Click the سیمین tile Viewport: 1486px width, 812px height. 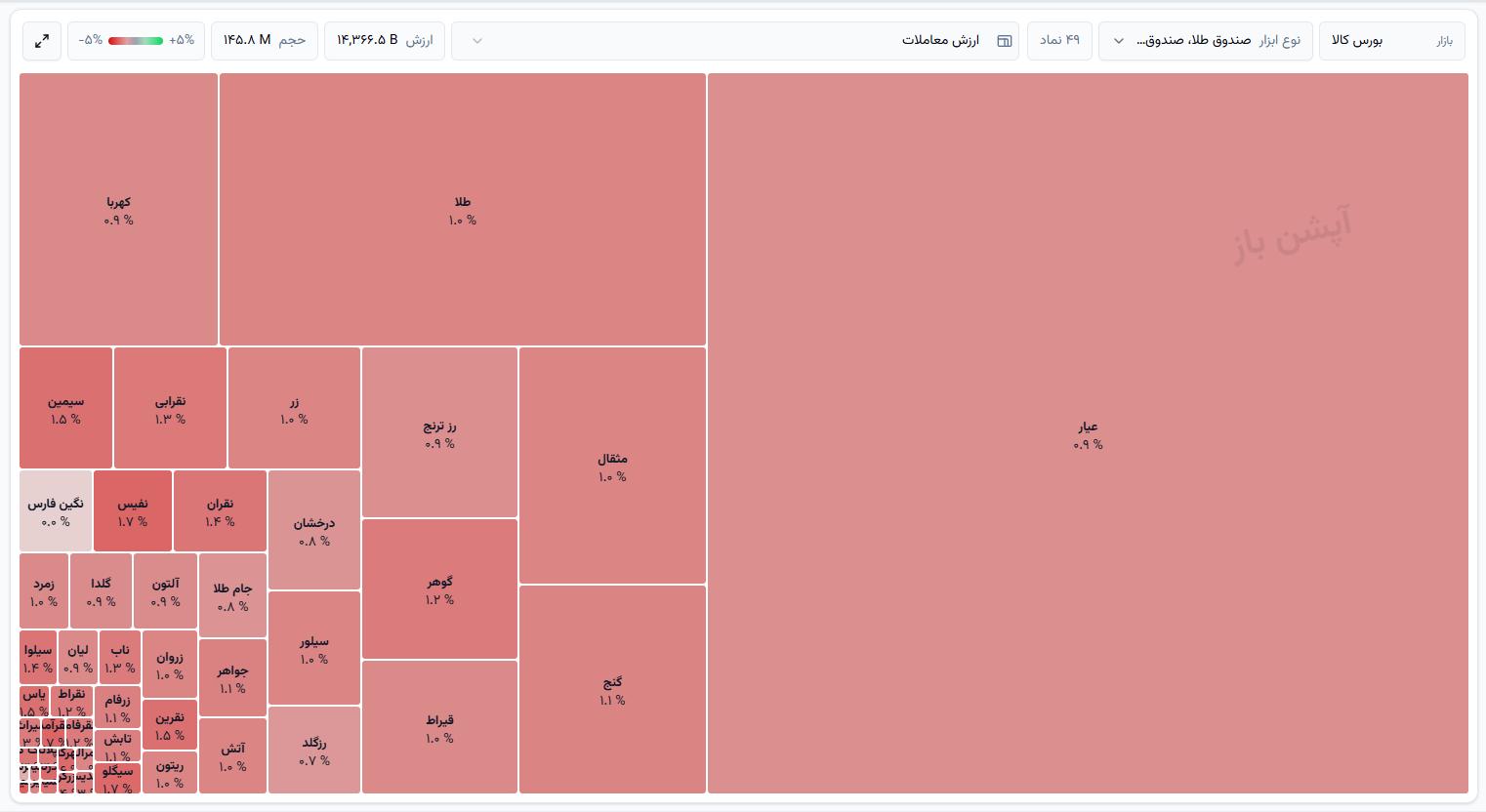pos(65,408)
